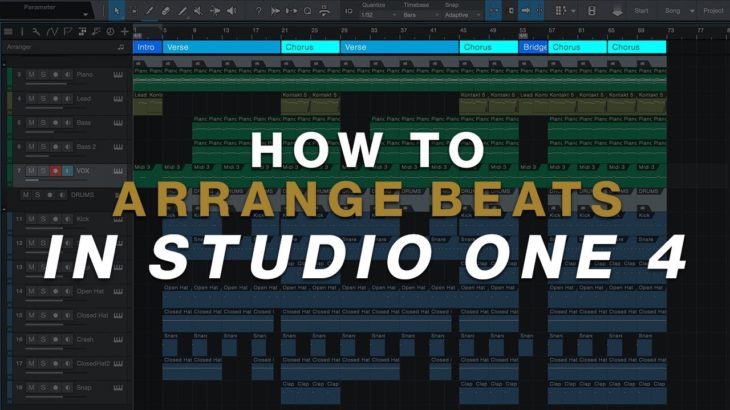Click the Piano track color strip
This screenshot has height=410, width=730.
10,79
